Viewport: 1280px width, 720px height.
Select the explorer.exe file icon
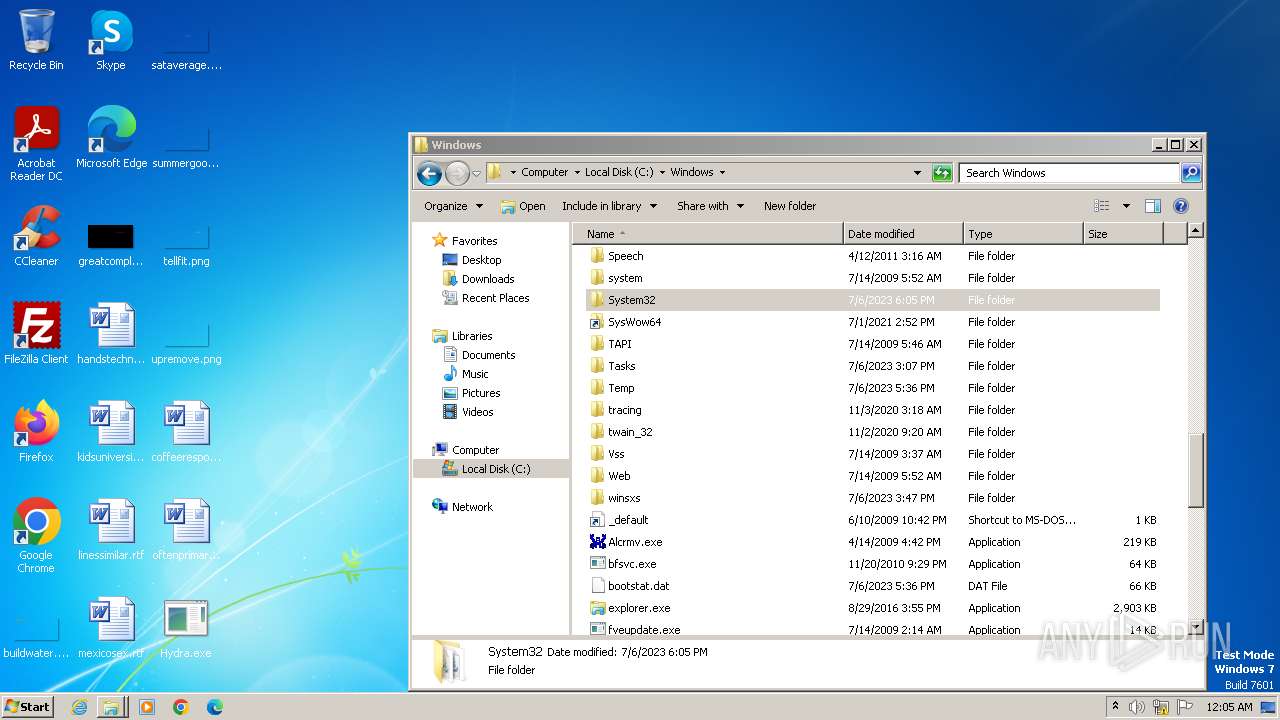598,608
